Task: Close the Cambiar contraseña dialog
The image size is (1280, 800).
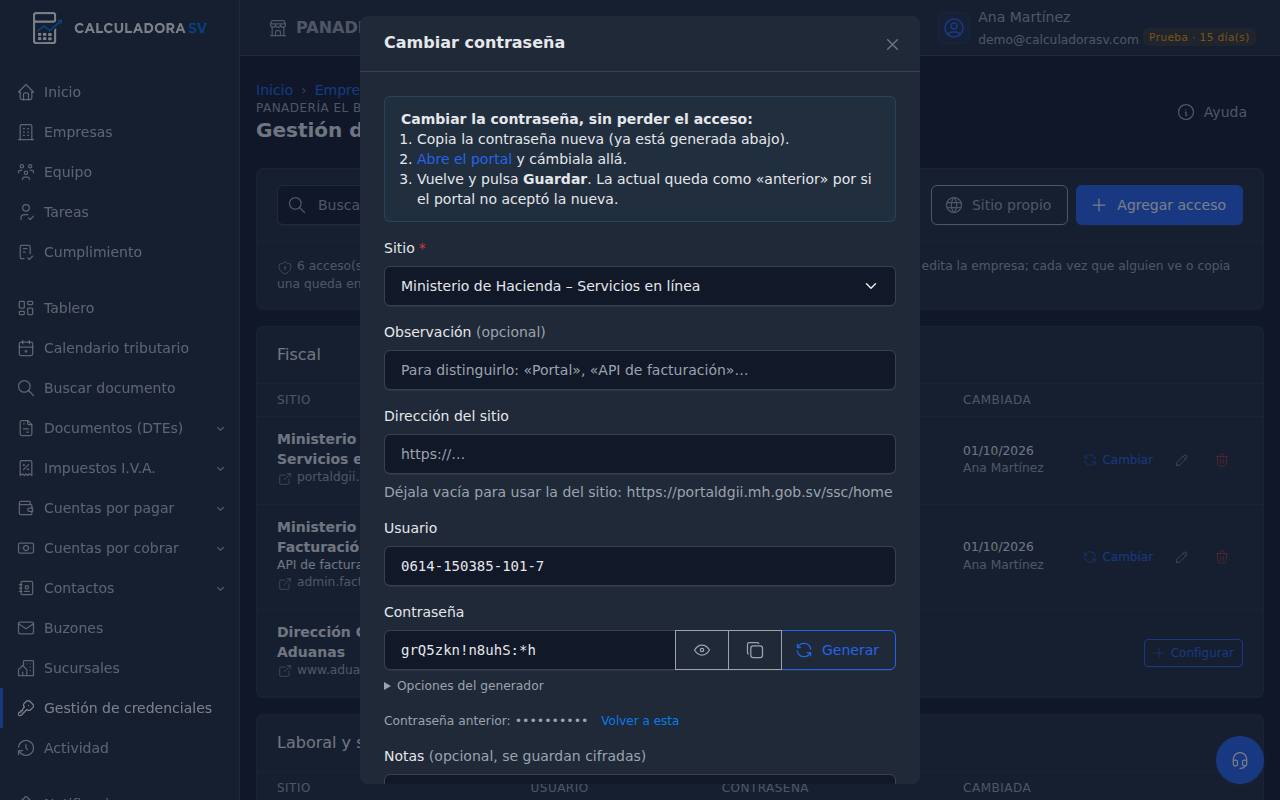Action: 892,44
